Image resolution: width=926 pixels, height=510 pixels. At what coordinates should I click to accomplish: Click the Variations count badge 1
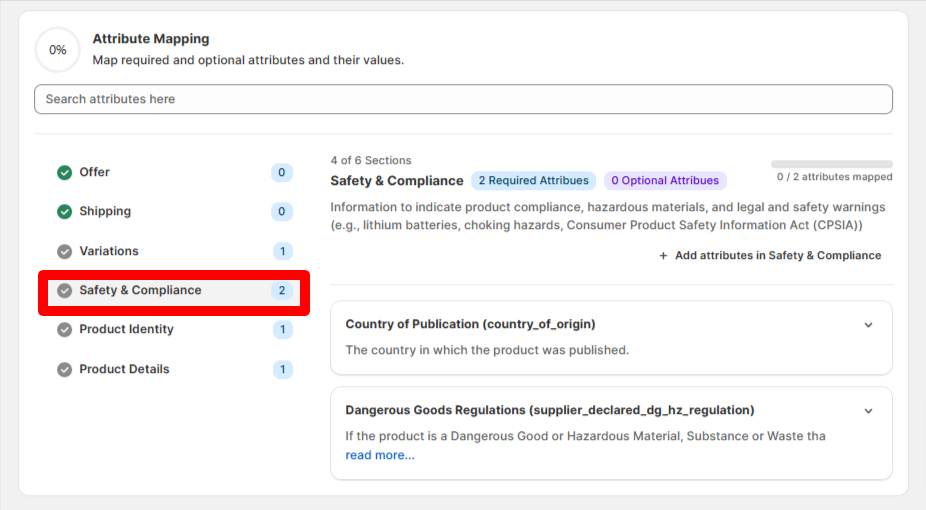coord(282,251)
